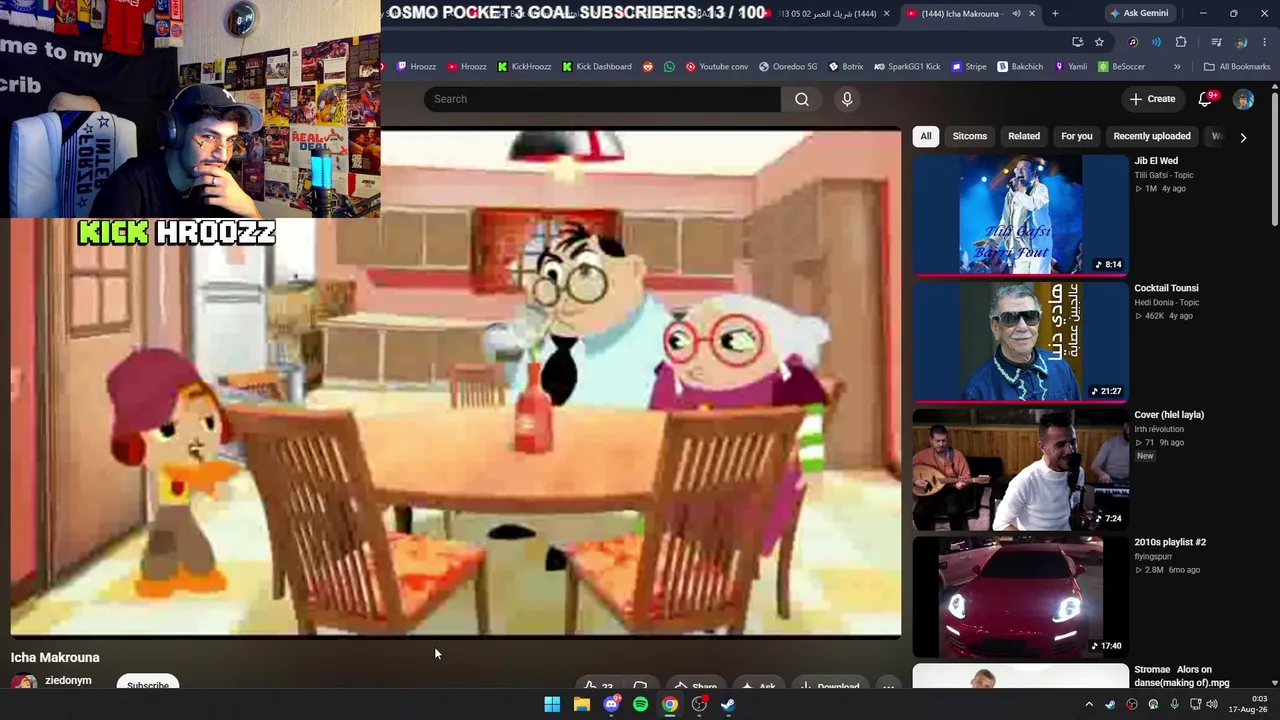Open the All Bookmarks folder
The width and height of the screenshot is (1280, 720).
tap(1237, 67)
